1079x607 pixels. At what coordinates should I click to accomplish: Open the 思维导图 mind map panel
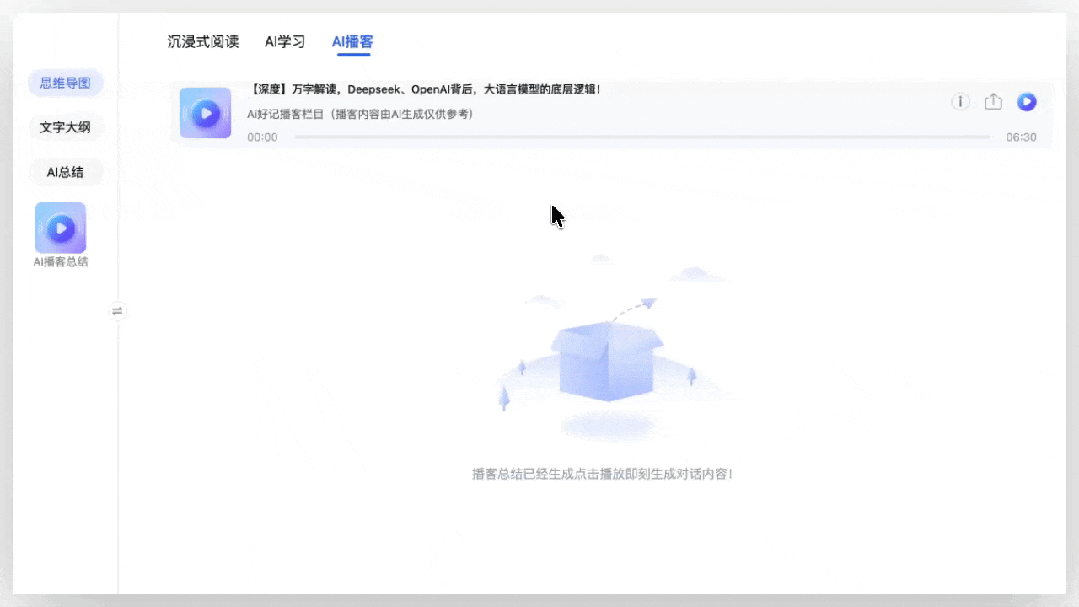pyautogui.click(x=65, y=83)
